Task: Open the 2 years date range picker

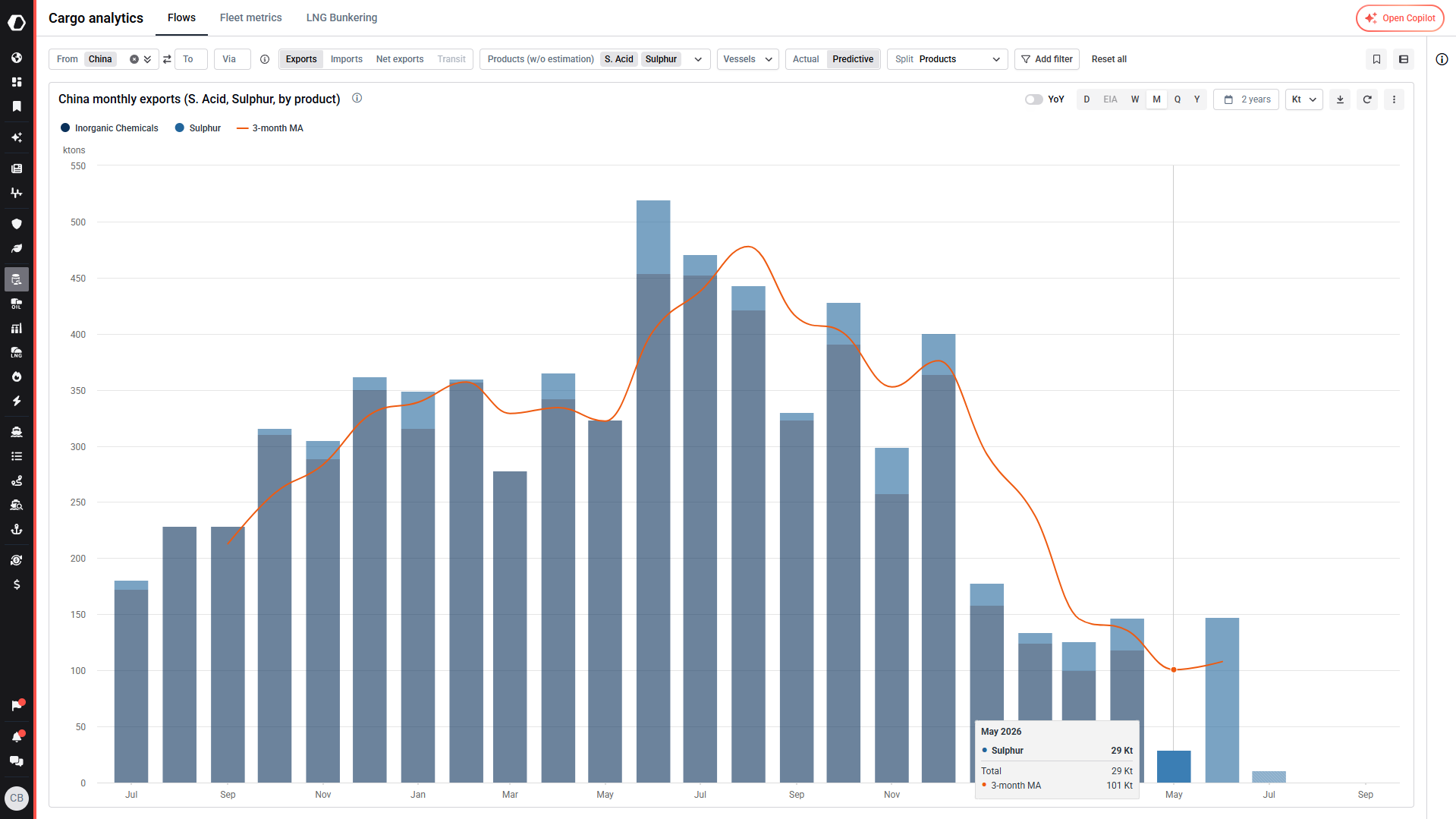Action: [1246, 99]
